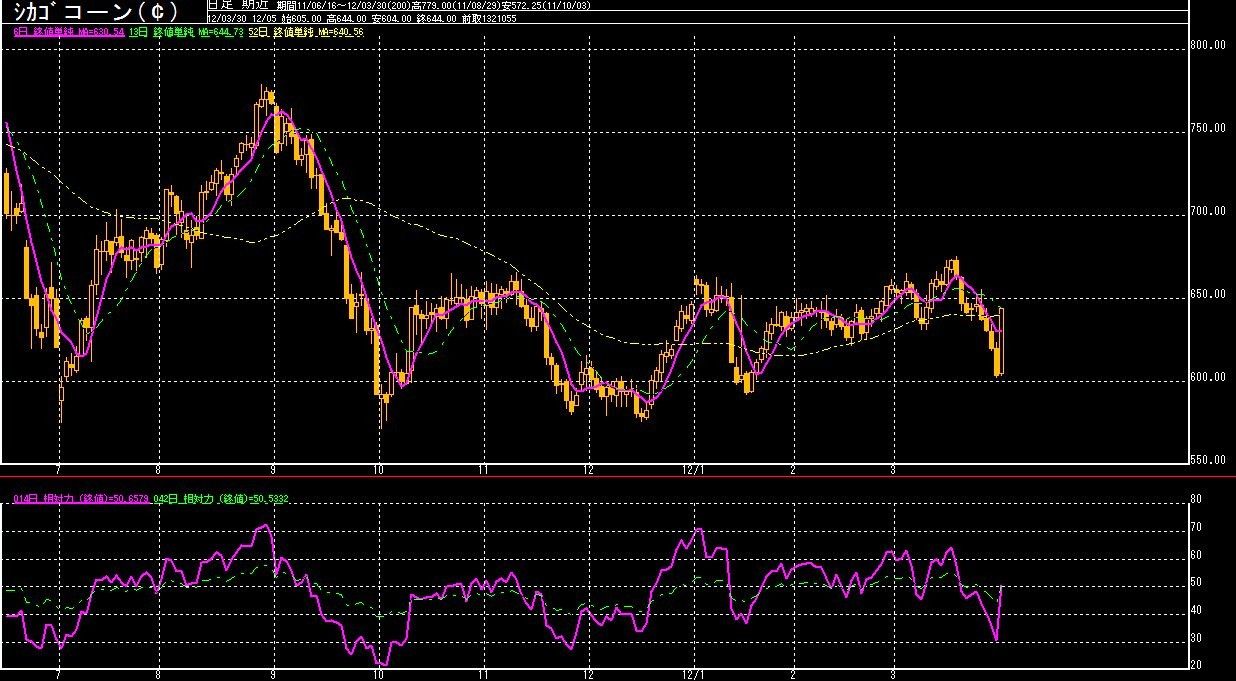The image size is (1236, 681).
Task: Select the 52日 終値単純 MA legend link
Action: tap(306, 33)
